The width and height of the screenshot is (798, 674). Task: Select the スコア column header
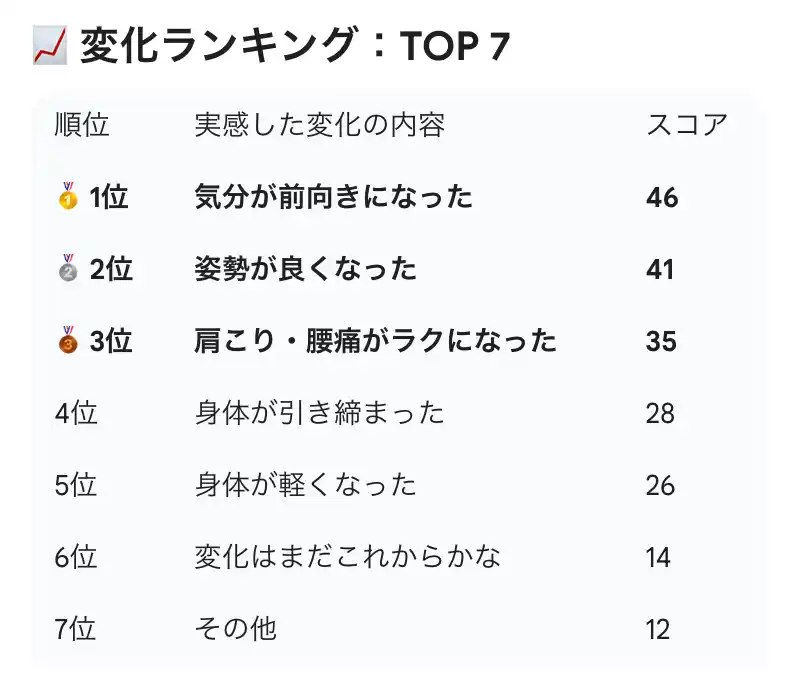point(686,126)
